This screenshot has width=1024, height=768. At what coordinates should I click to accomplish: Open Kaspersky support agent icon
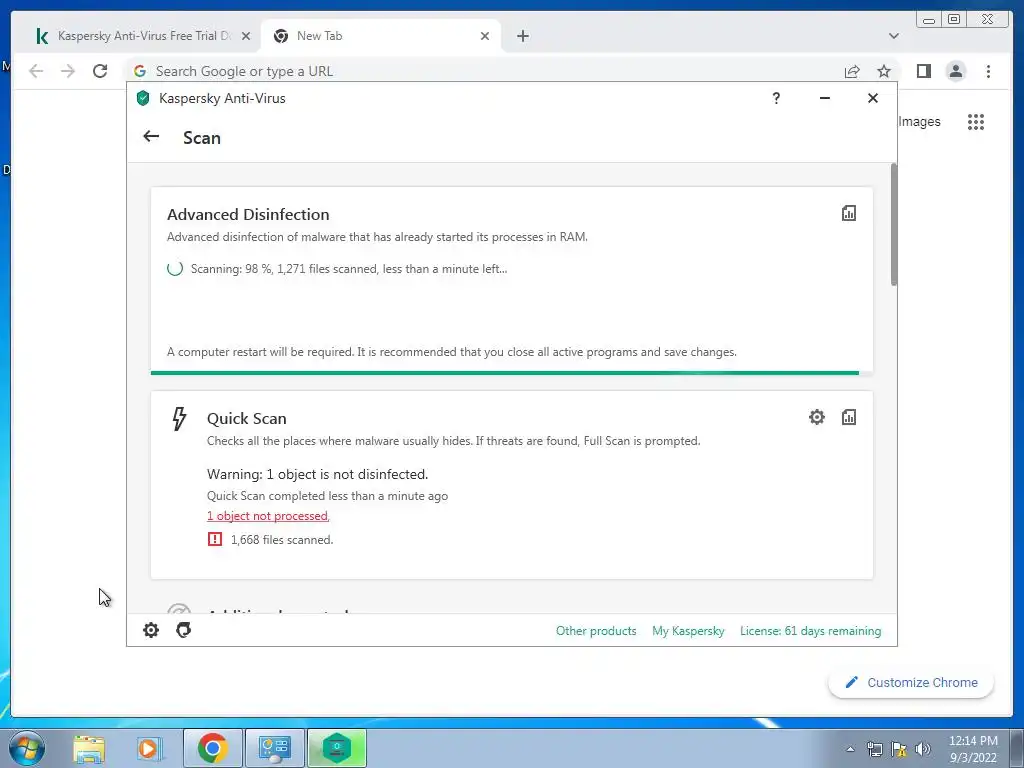184,630
